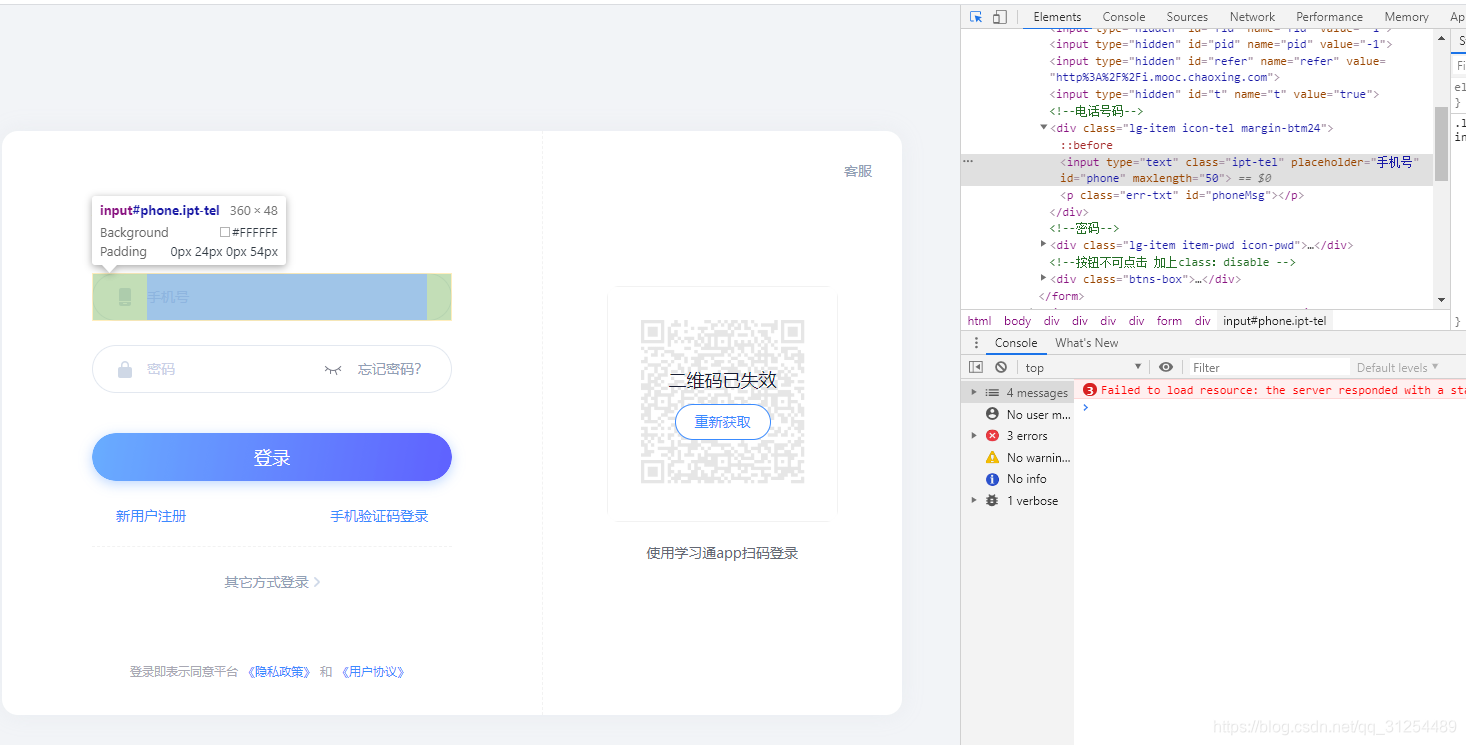Click the scroll-down arrow in Elements panel
The image size is (1466, 745).
click(x=1441, y=300)
